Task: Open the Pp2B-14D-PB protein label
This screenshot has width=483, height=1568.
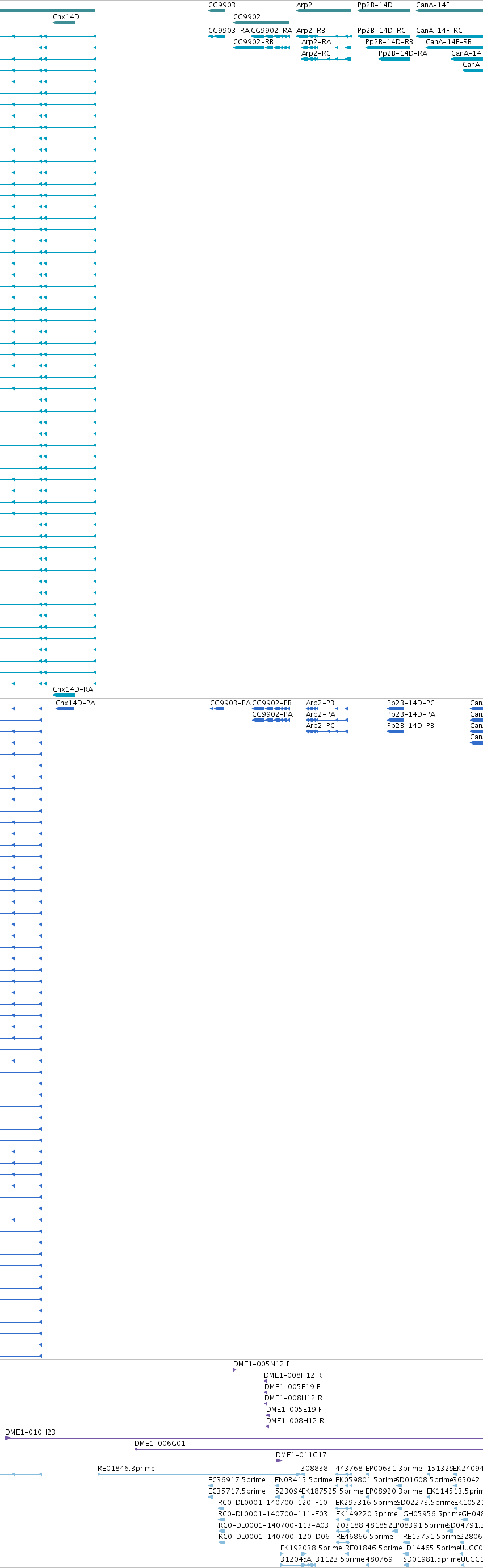Action: pyautogui.click(x=410, y=726)
